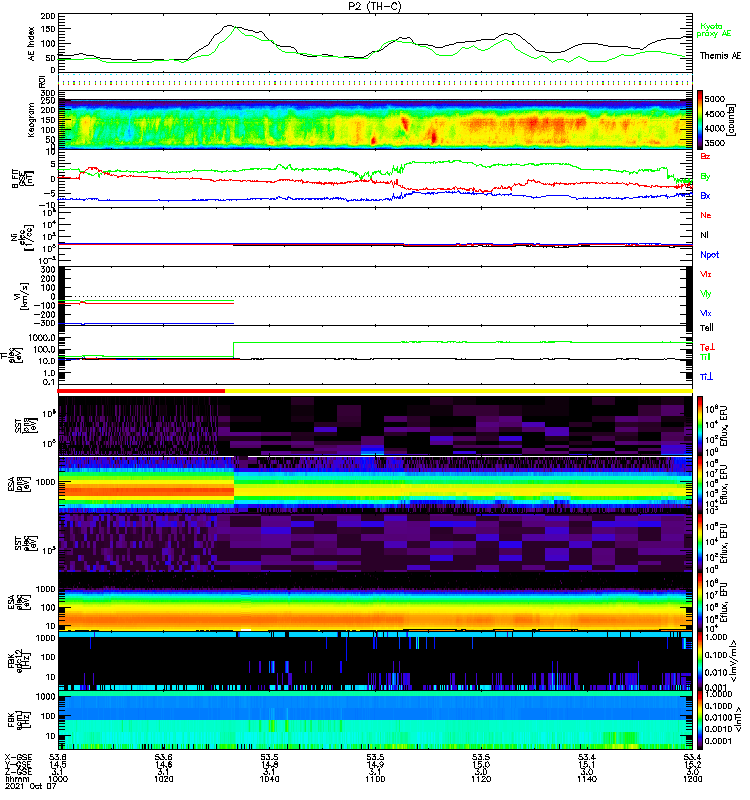Click the 1120 time tick label
The width and height of the screenshot is (750, 800).
point(481,779)
